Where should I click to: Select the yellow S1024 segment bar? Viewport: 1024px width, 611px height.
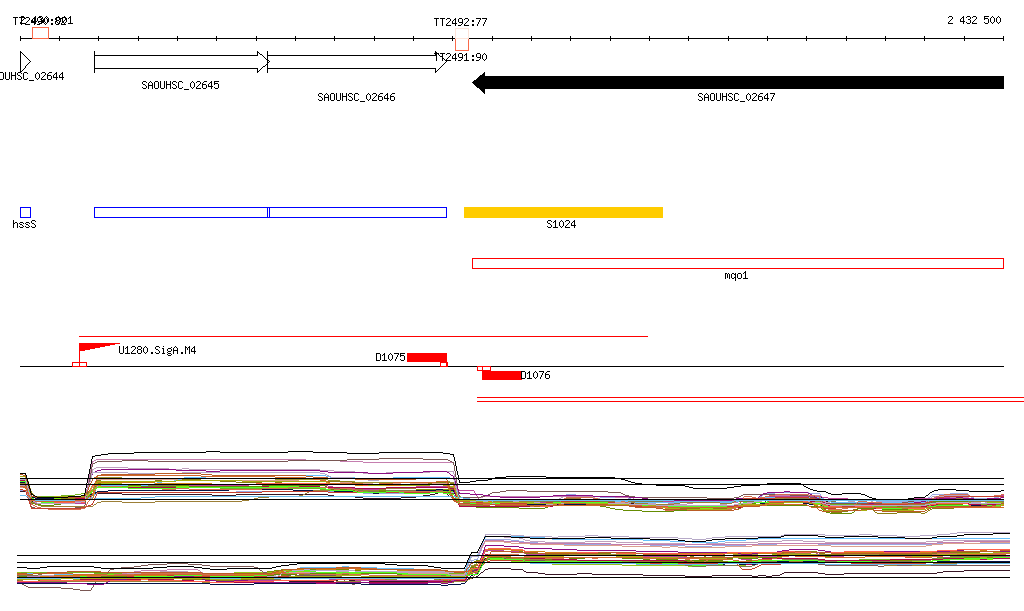tap(564, 212)
